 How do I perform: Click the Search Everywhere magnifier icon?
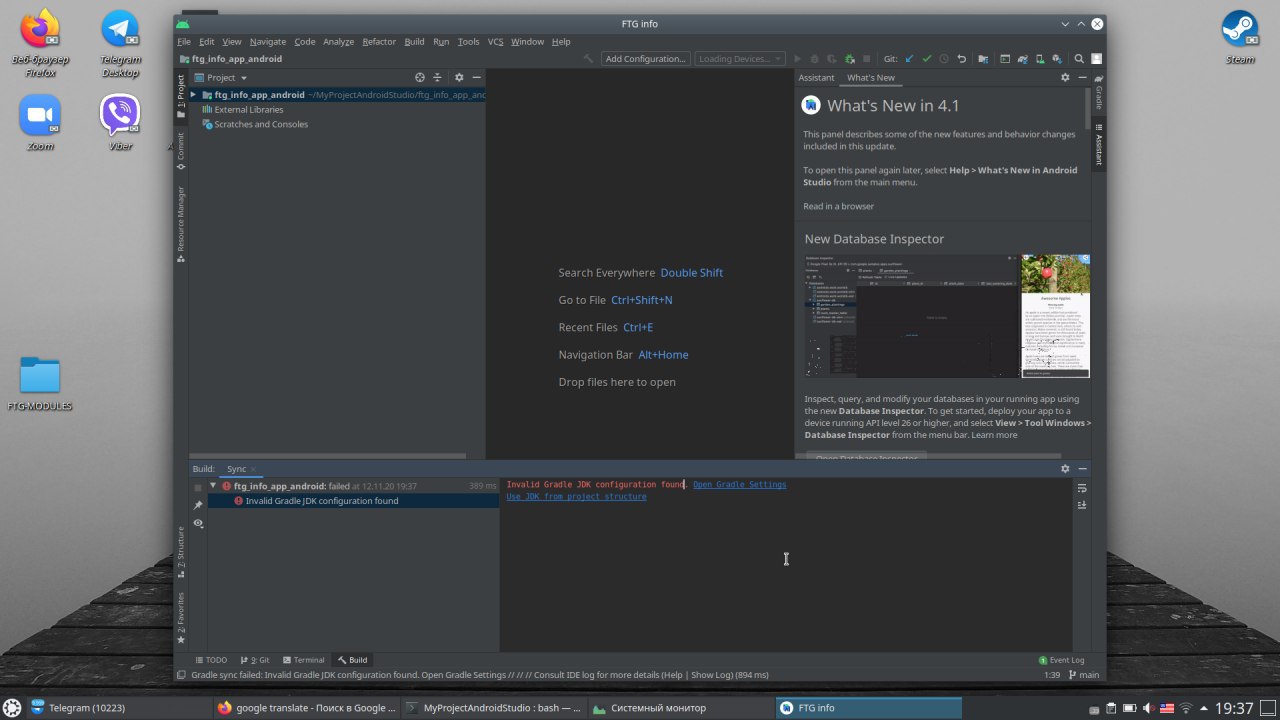pyautogui.click(x=1079, y=59)
